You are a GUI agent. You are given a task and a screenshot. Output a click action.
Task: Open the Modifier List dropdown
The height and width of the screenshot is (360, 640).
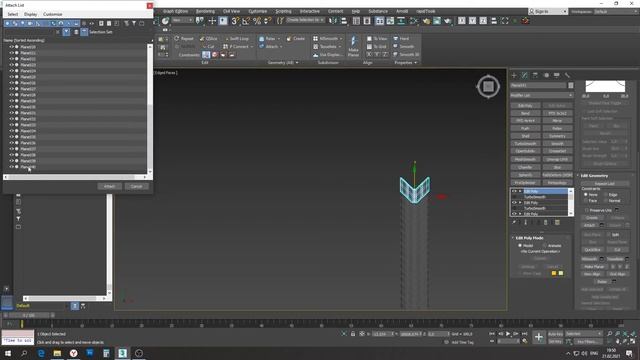(542, 96)
